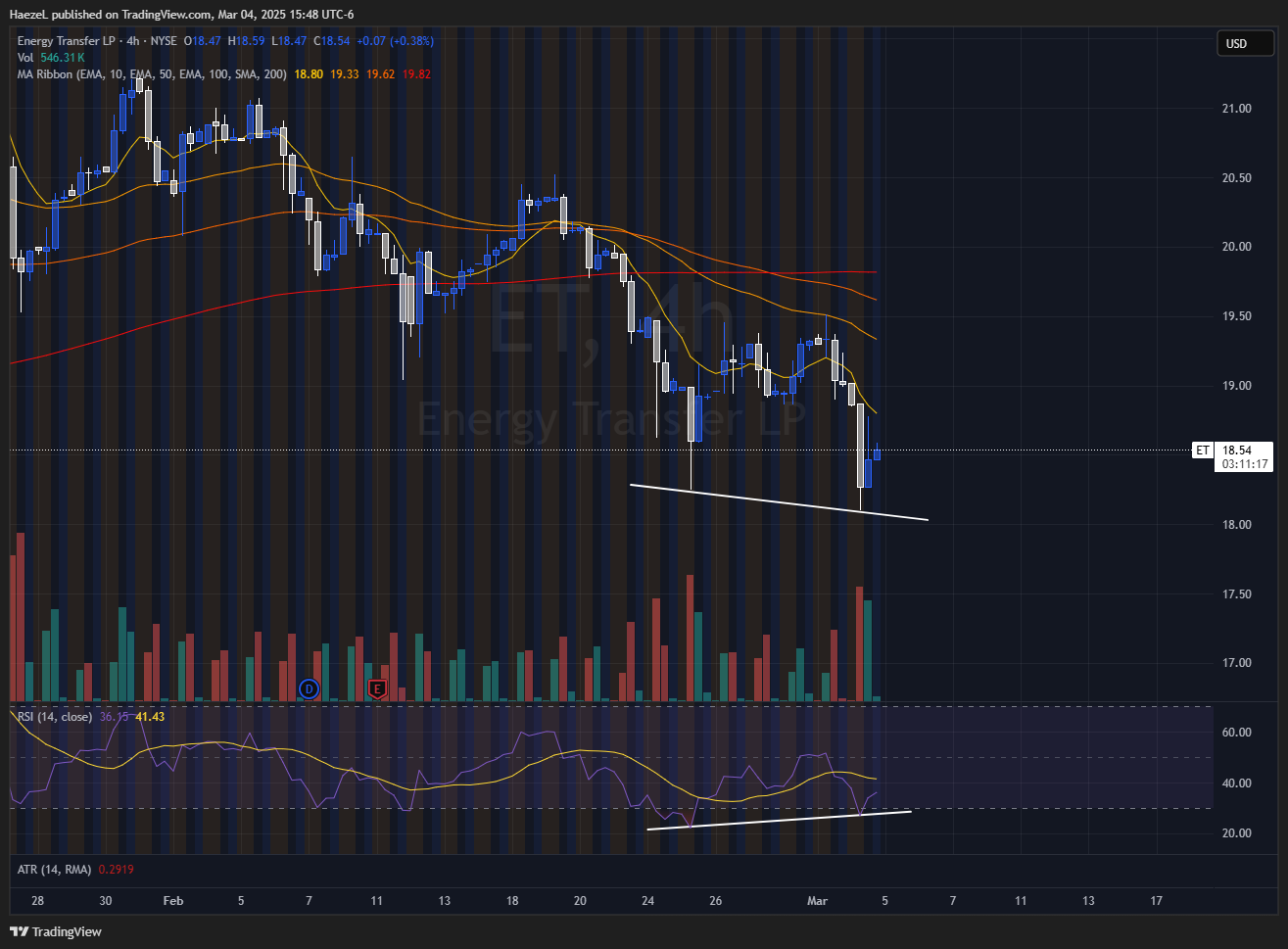Click the ATR value 0.2919

point(117,870)
